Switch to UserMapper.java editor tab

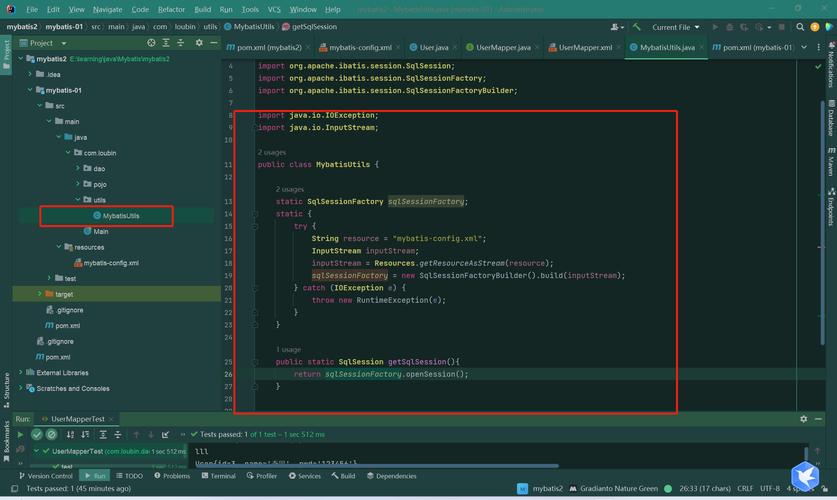tap(503, 47)
